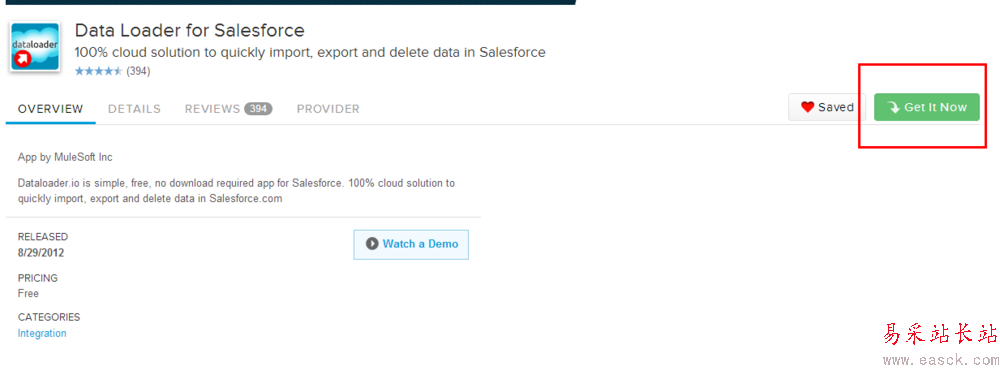Screen dimensions: 1000x375
Task: Click the arrow icon in Get It Now
Action: pyautogui.click(x=893, y=107)
